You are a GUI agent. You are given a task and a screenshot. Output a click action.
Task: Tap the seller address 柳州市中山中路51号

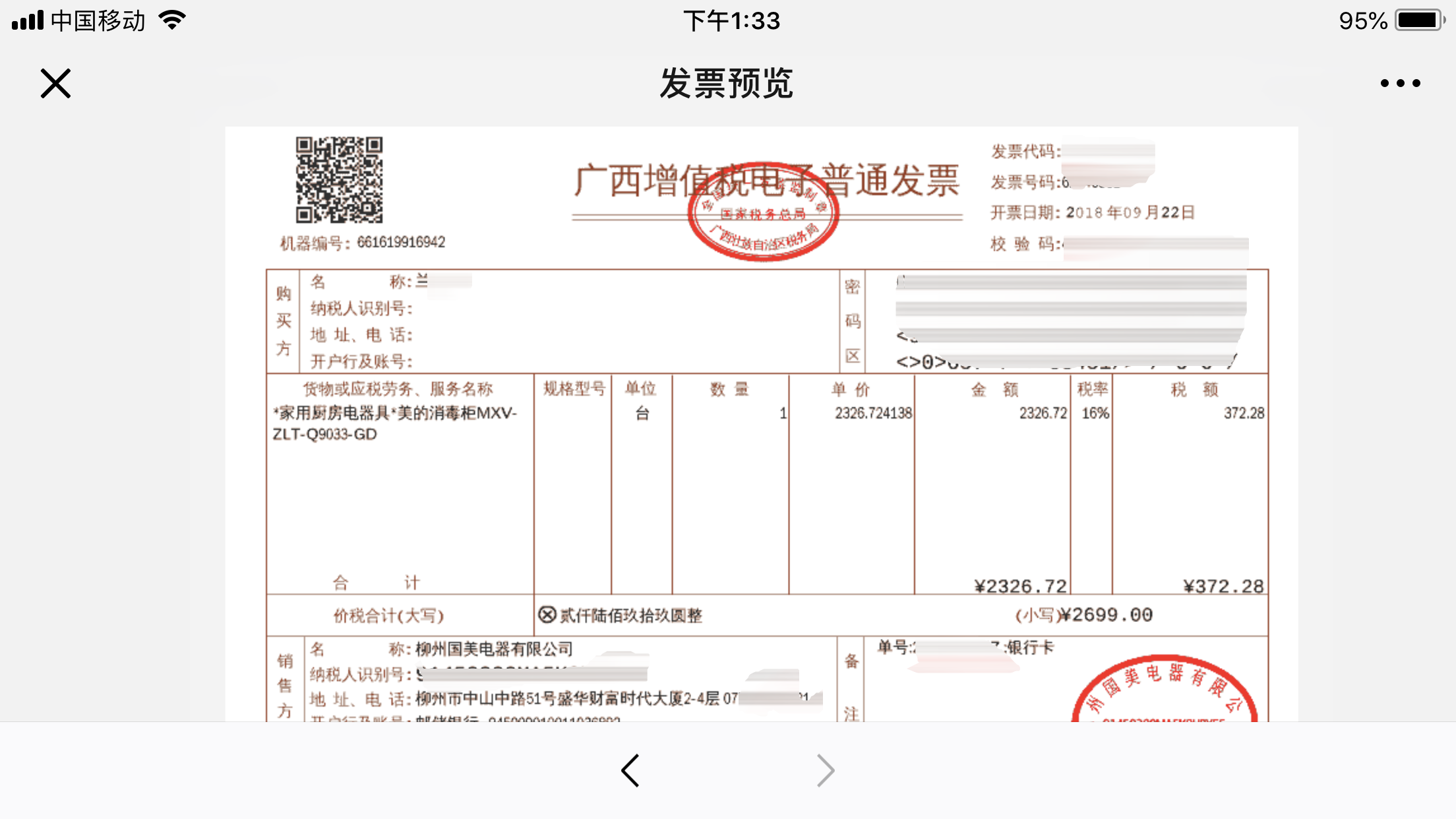click(486, 699)
